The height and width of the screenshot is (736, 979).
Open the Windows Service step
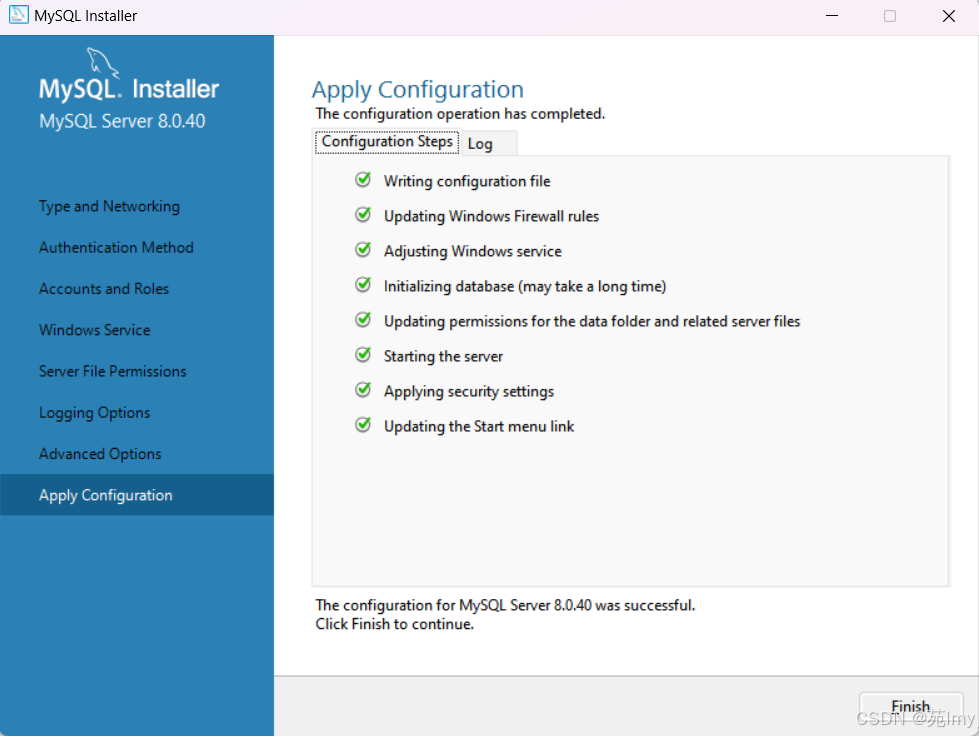click(94, 330)
